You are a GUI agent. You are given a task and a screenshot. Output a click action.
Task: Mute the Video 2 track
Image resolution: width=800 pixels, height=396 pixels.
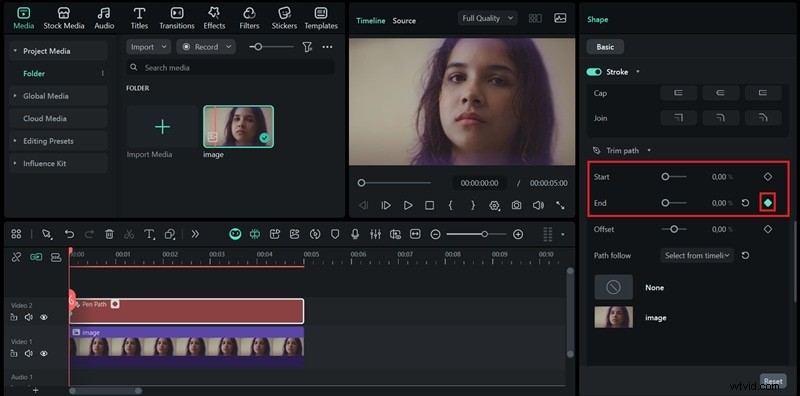pos(29,317)
